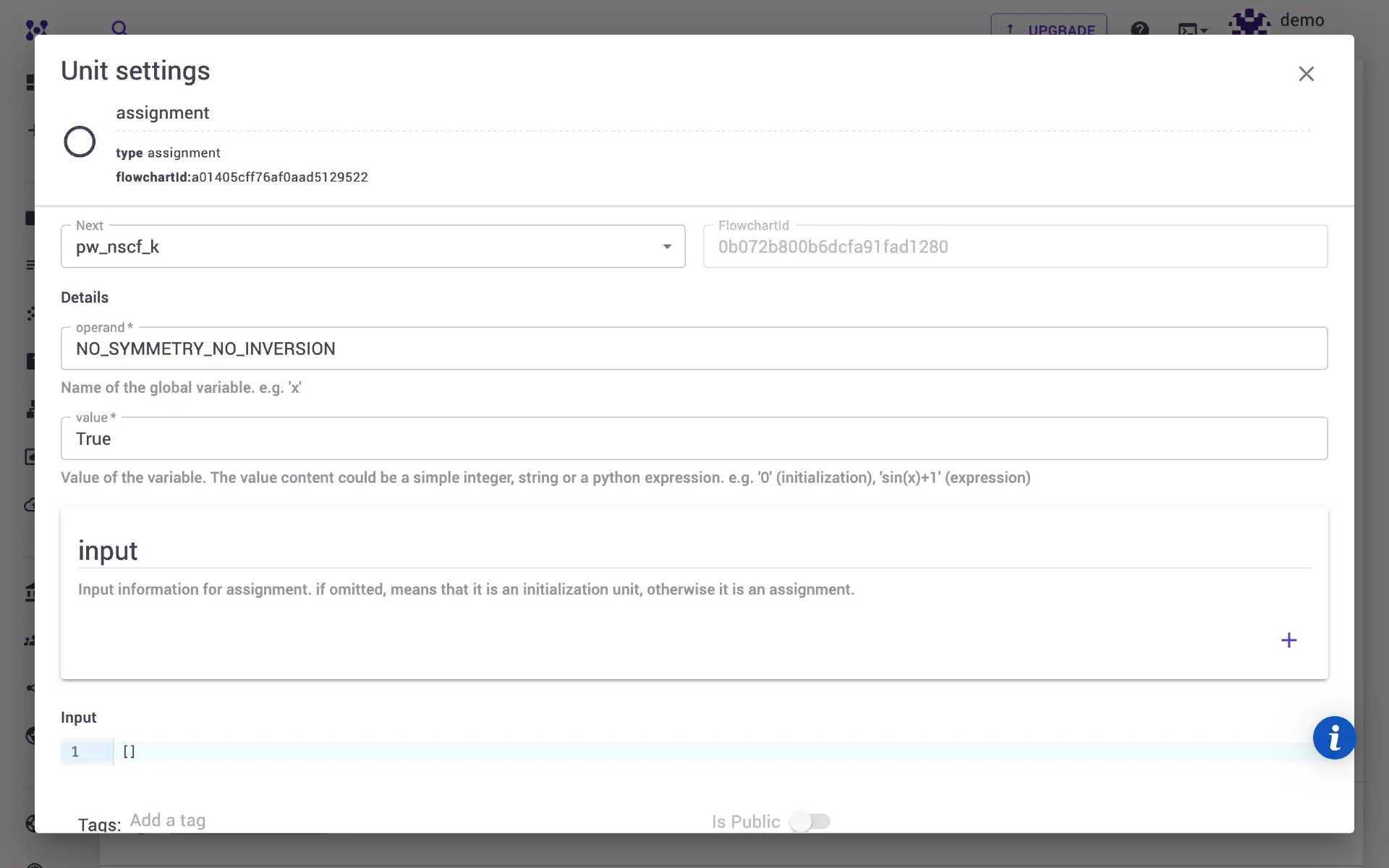The image size is (1389, 868).
Task: Click the help question mark icon
Action: coord(1139,29)
